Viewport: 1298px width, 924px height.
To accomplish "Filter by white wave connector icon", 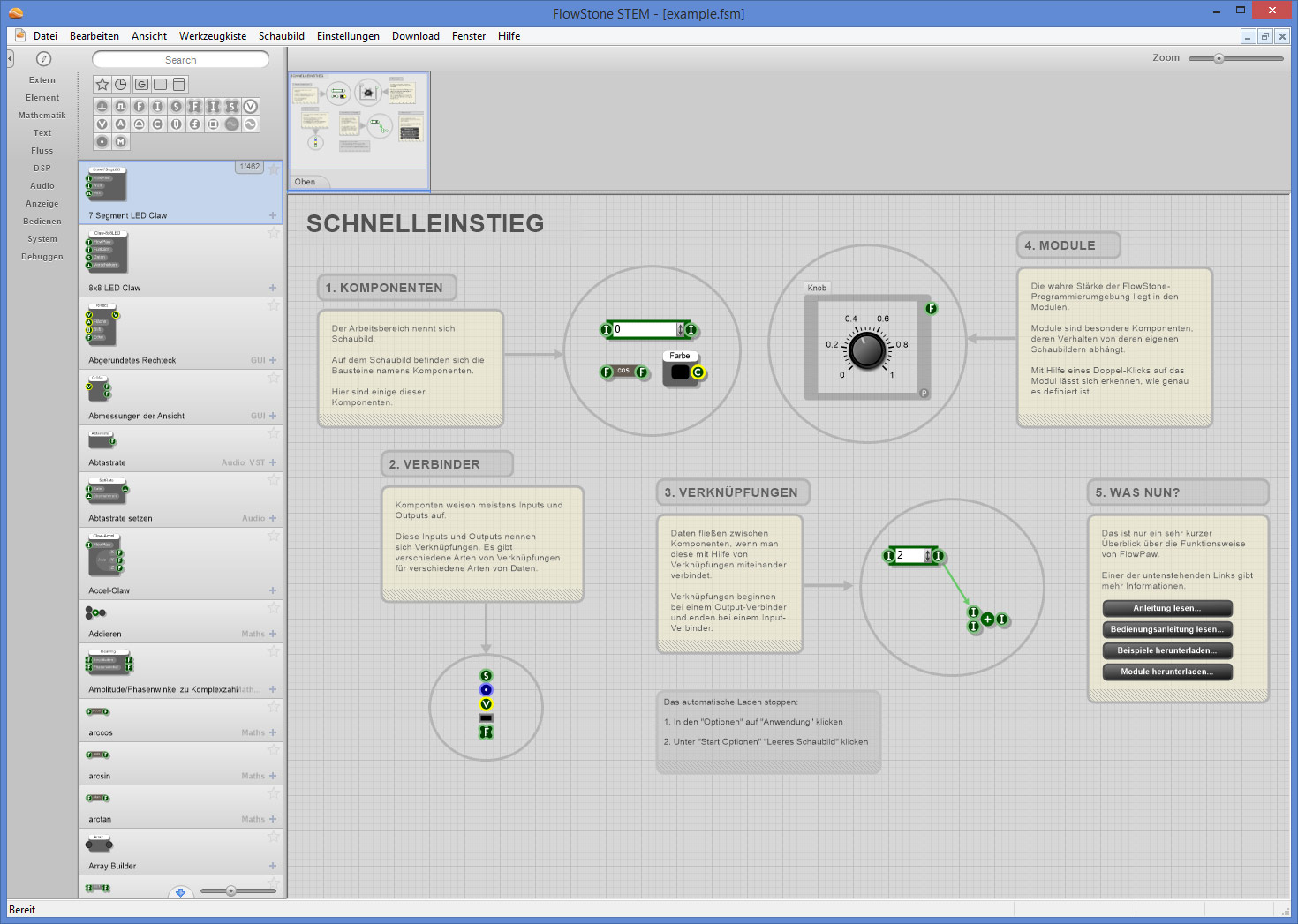I will pos(251,124).
